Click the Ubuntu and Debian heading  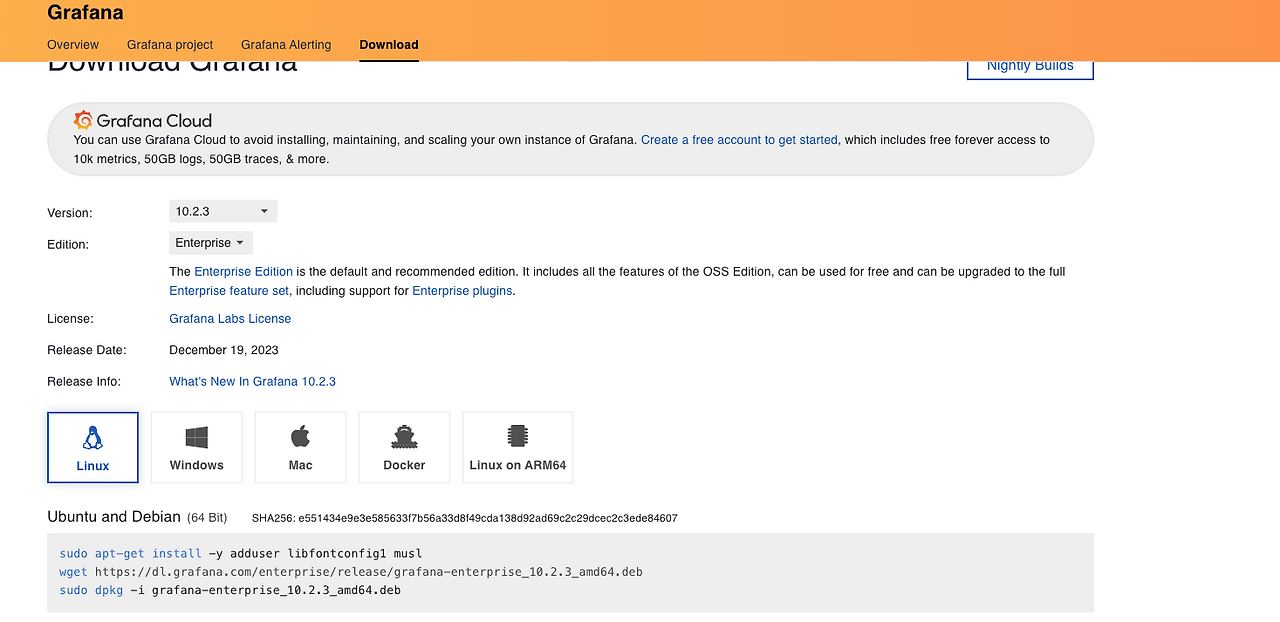coord(114,517)
